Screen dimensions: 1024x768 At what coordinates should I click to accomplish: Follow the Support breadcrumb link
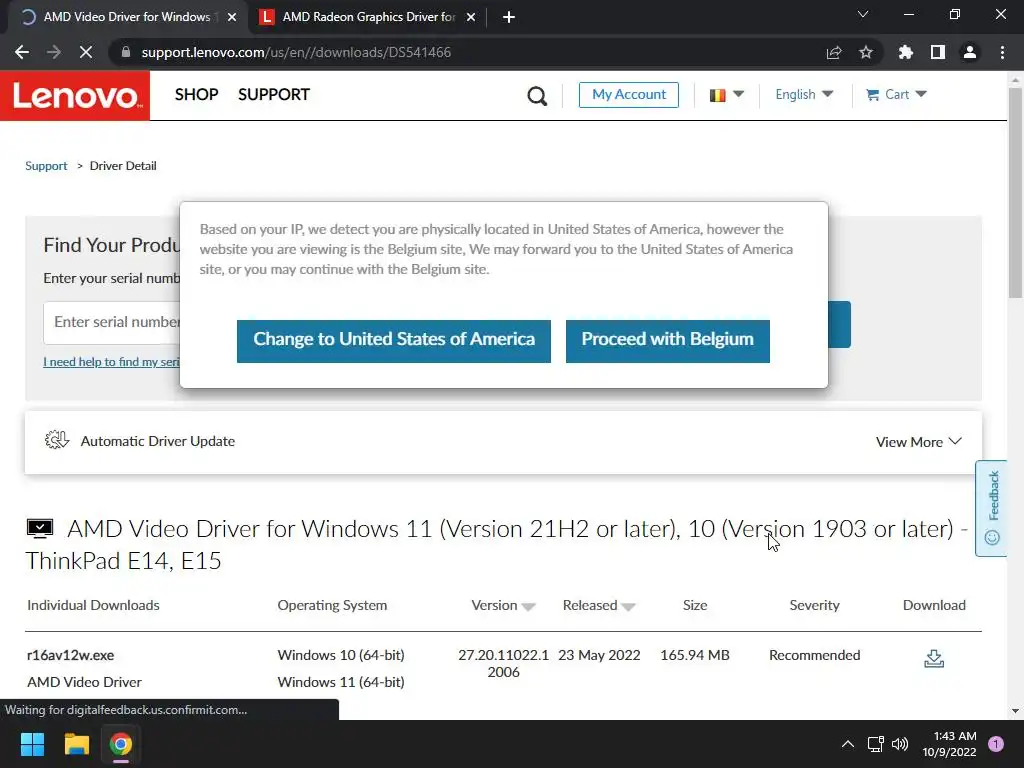coord(46,166)
